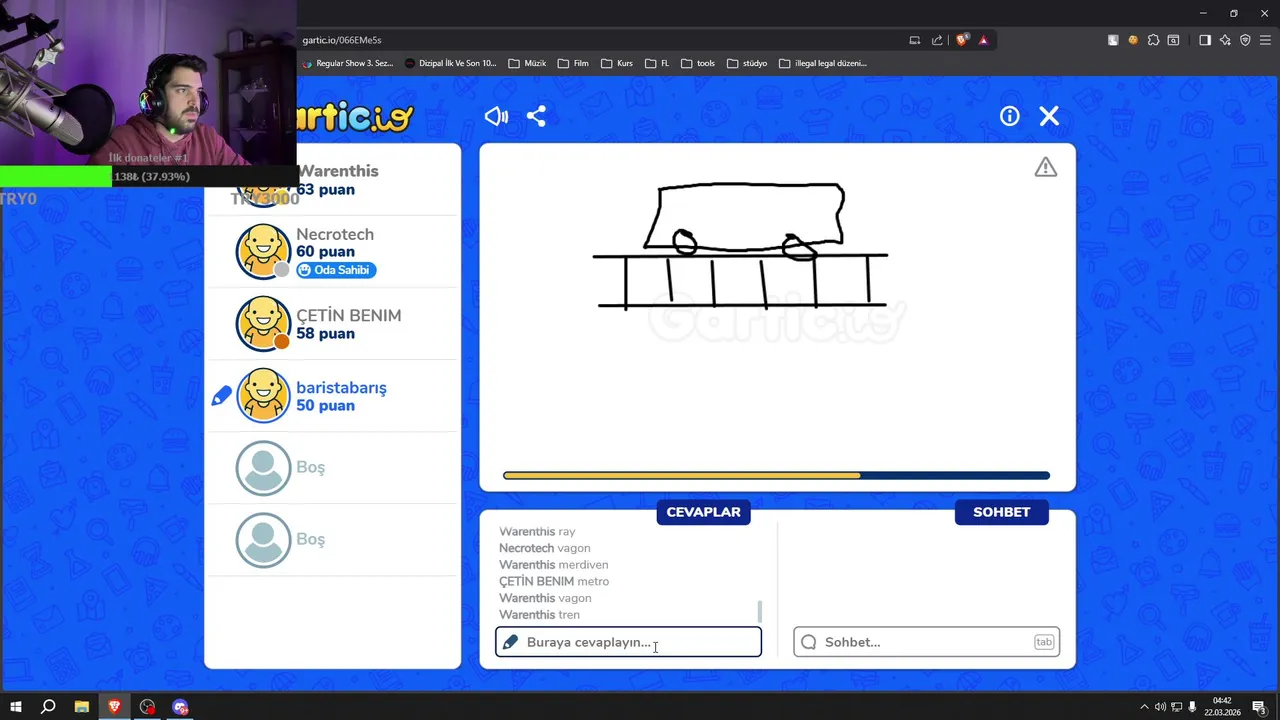Open the stüdyo bookmarks folder

click(747, 63)
